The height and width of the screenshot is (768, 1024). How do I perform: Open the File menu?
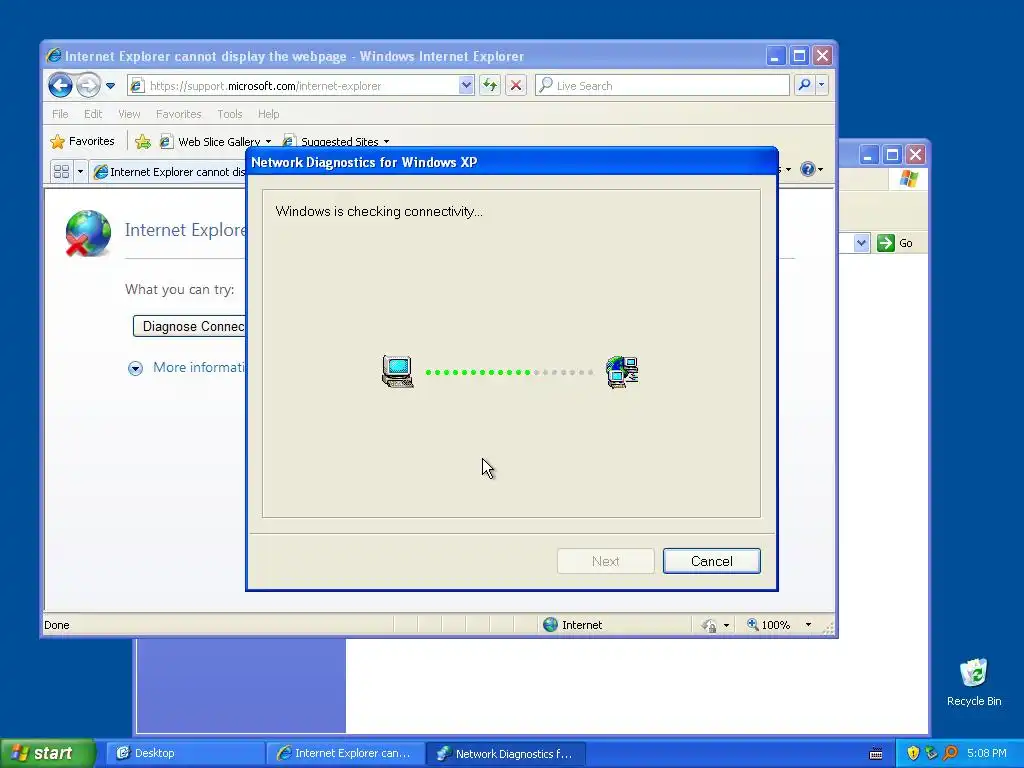coord(60,114)
